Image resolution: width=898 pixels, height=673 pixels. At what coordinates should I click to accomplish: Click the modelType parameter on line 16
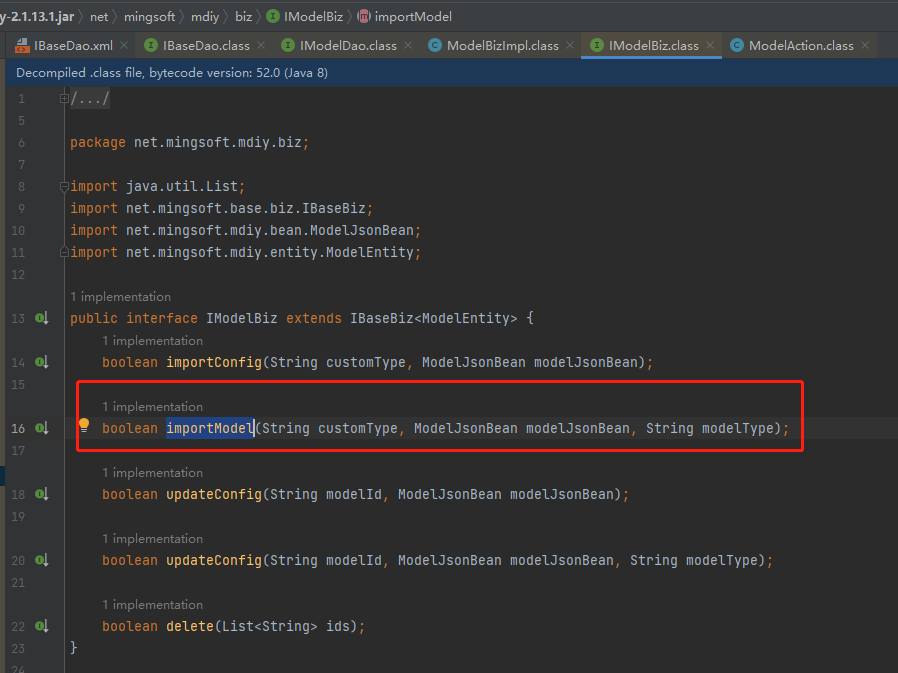click(x=710, y=428)
